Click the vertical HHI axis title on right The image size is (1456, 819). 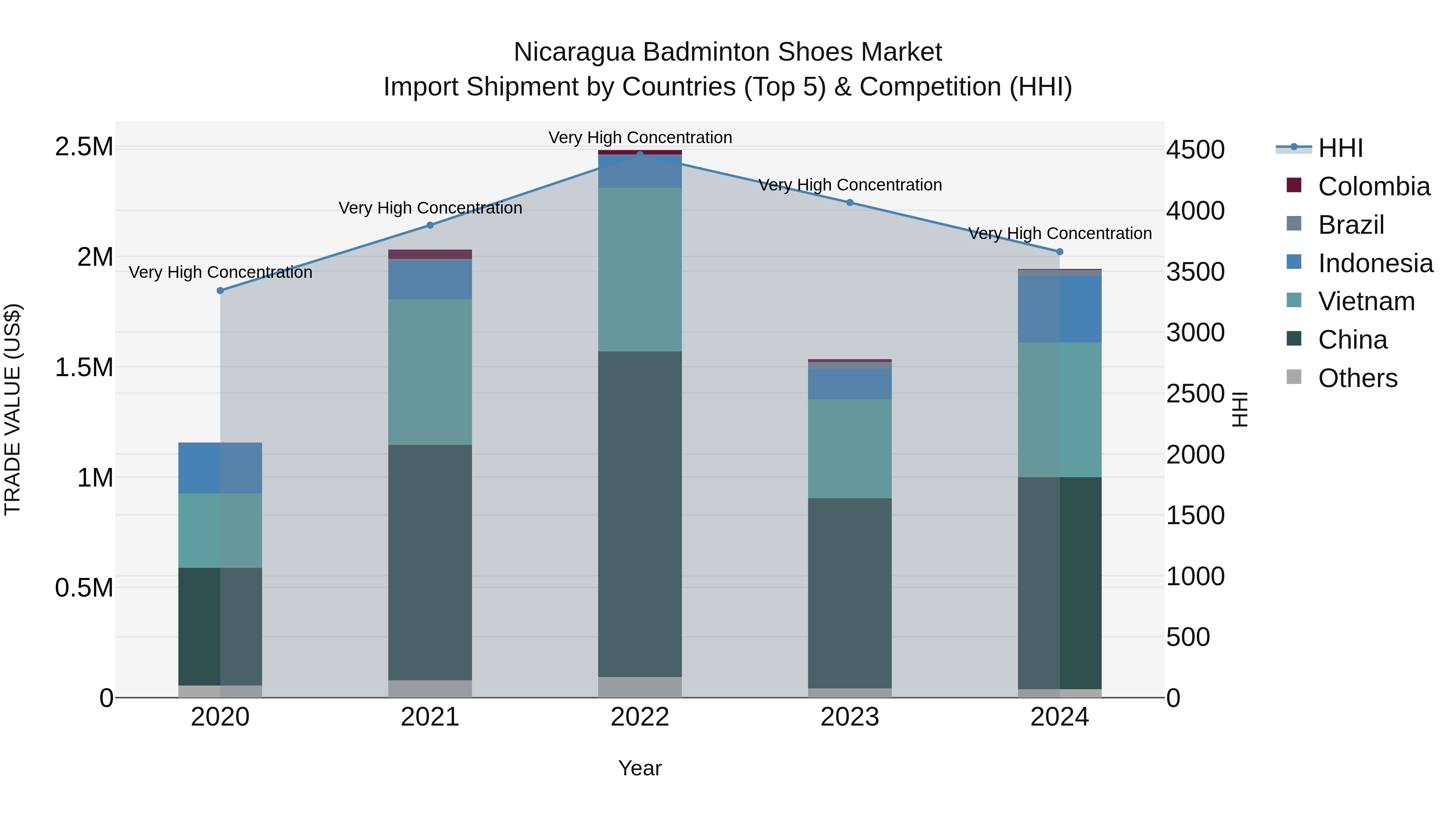coord(1240,409)
